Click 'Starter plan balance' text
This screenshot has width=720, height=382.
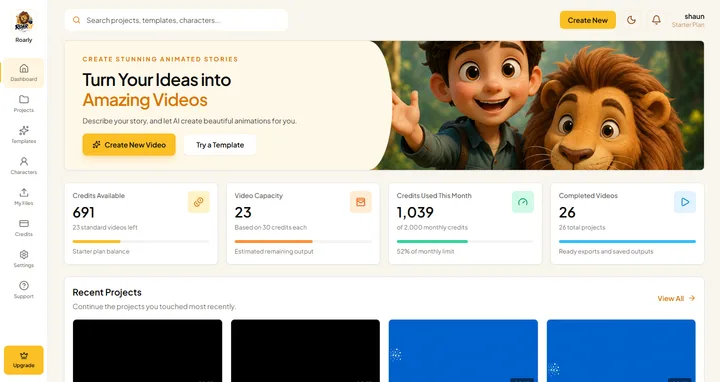coord(101,252)
